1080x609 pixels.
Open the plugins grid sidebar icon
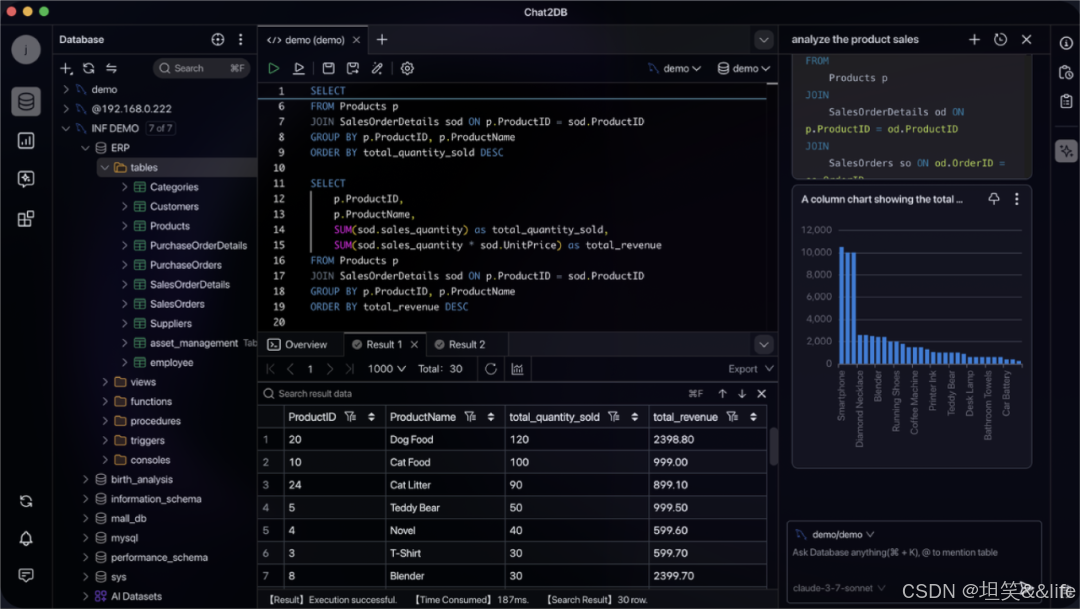pos(26,219)
